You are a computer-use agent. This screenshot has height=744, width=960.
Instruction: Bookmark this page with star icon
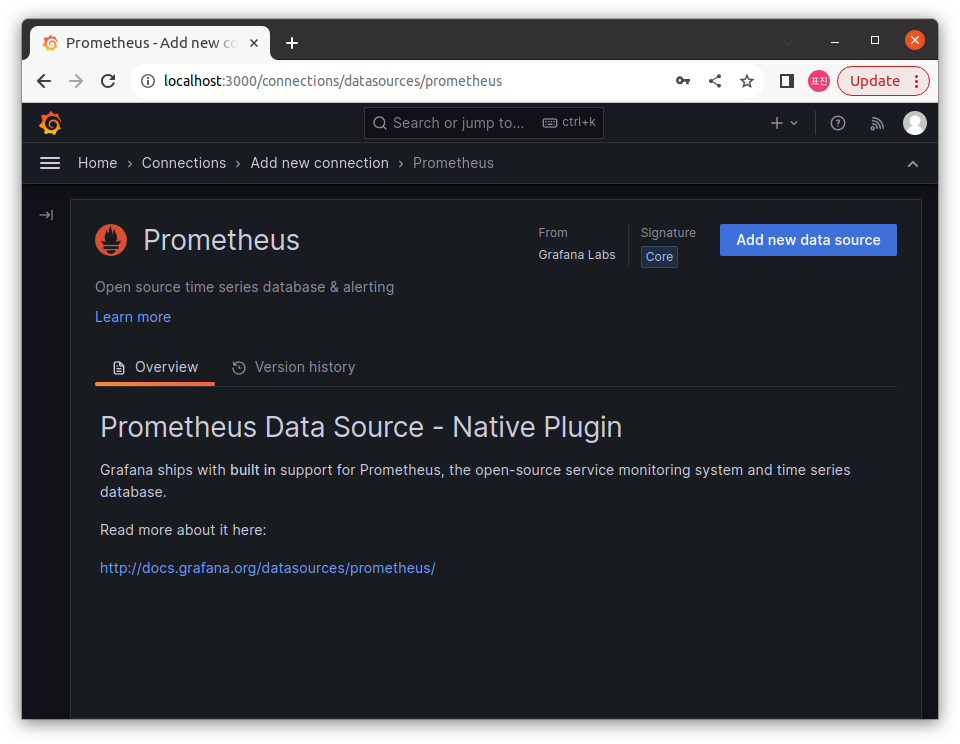[747, 81]
